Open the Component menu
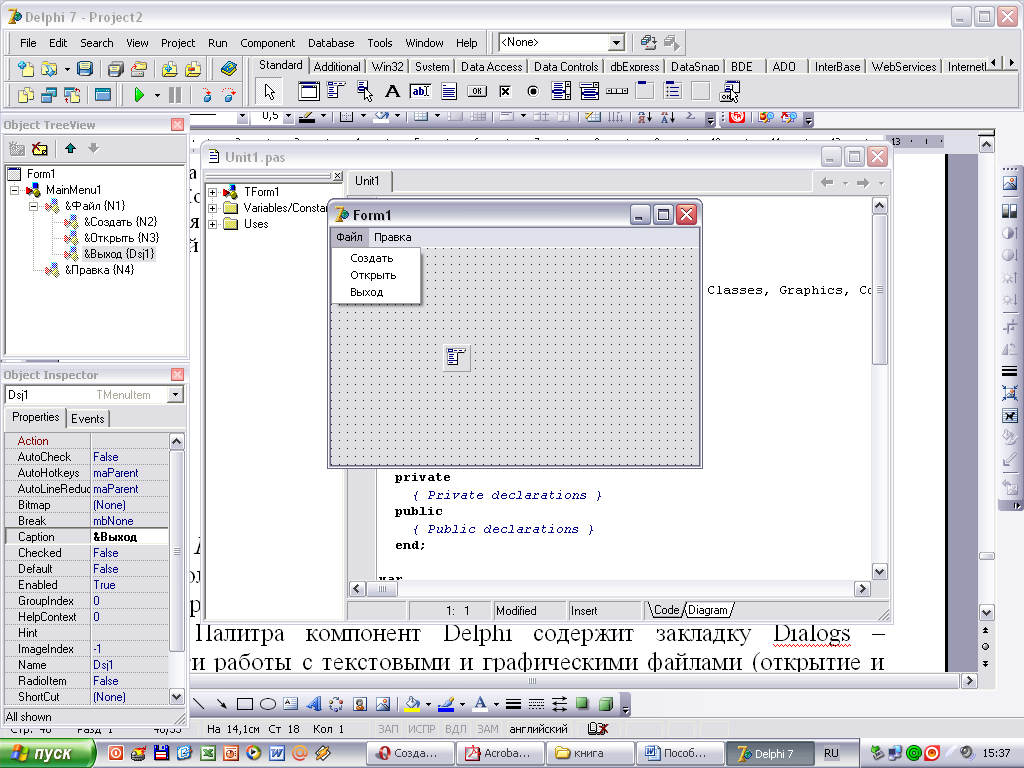This screenshot has width=1024, height=768. pos(267,43)
